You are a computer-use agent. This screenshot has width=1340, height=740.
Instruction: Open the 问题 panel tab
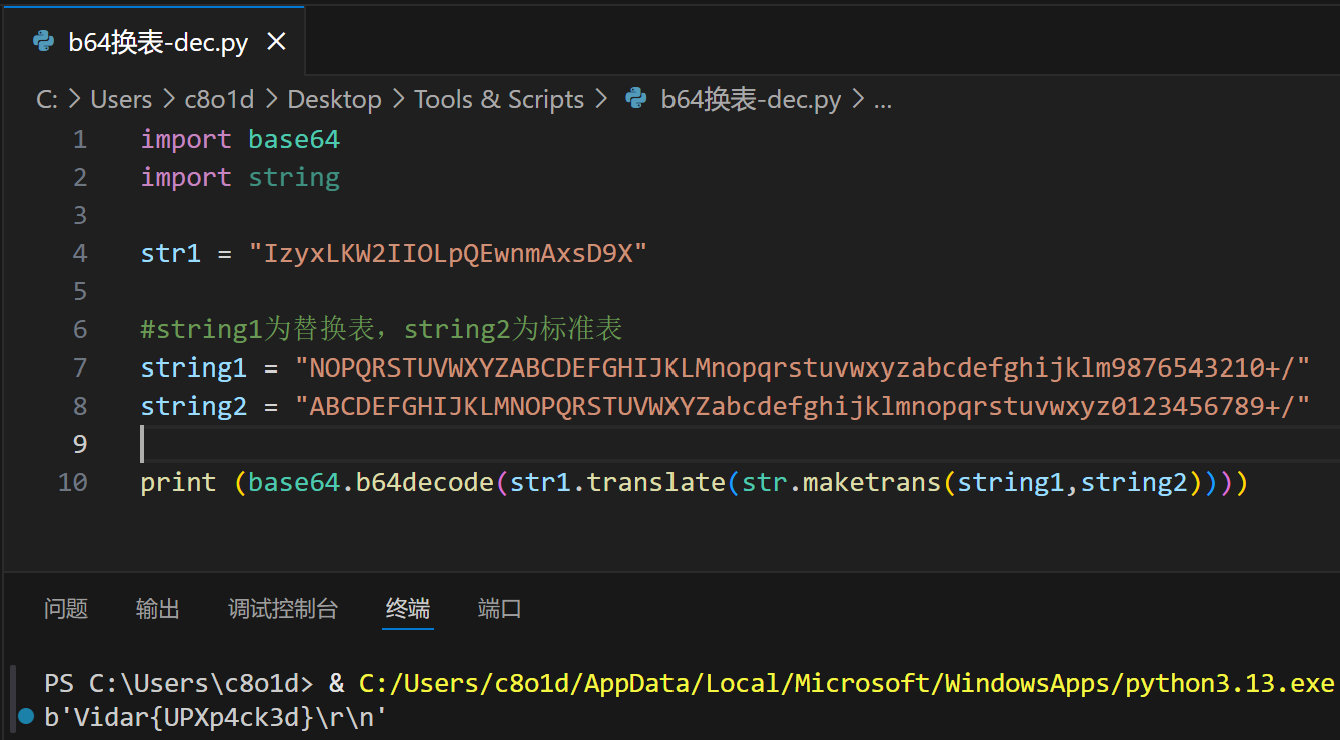66,608
